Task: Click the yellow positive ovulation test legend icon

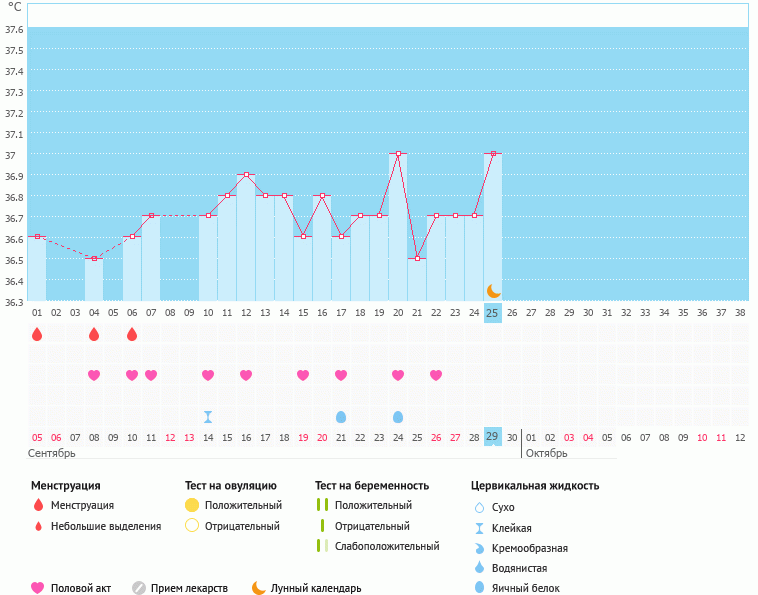Action: point(192,505)
